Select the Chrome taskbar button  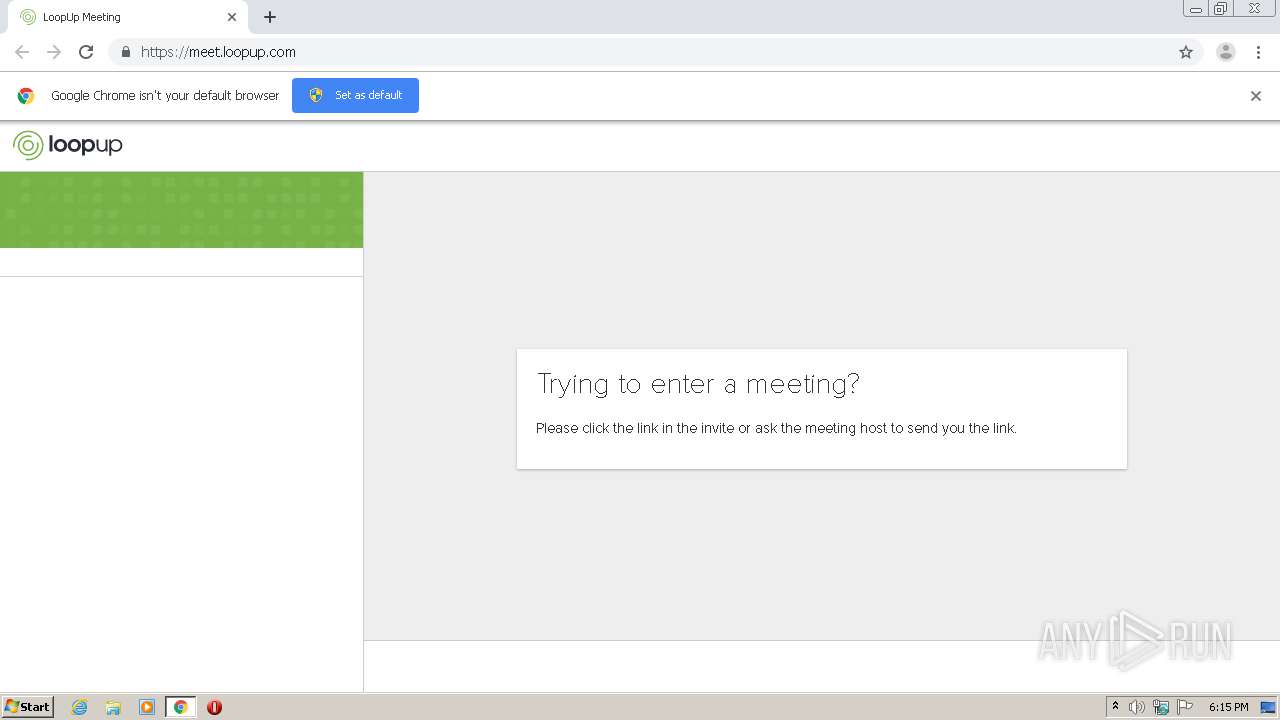tap(181, 707)
